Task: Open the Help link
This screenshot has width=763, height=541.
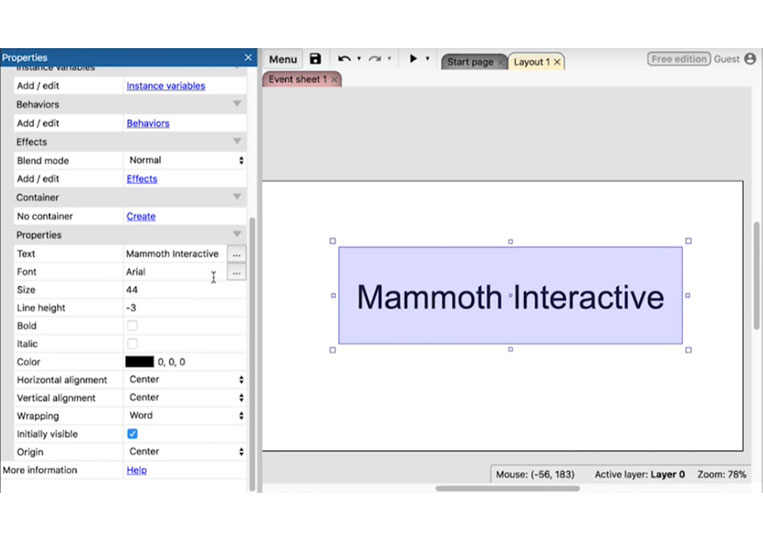Action: [x=137, y=470]
